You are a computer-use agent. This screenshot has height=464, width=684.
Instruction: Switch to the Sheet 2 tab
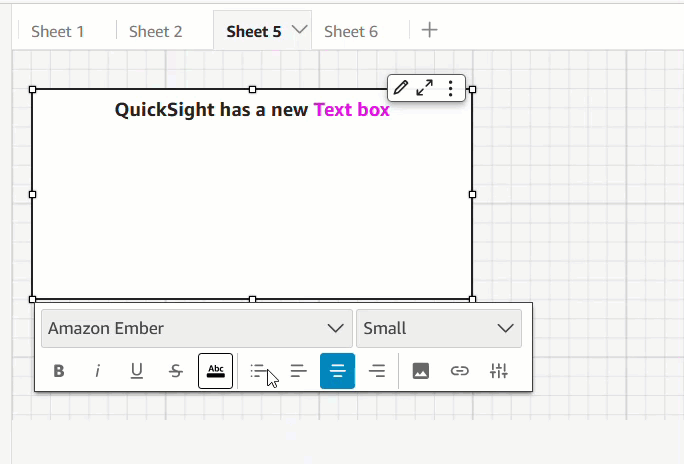coord(155,31)
